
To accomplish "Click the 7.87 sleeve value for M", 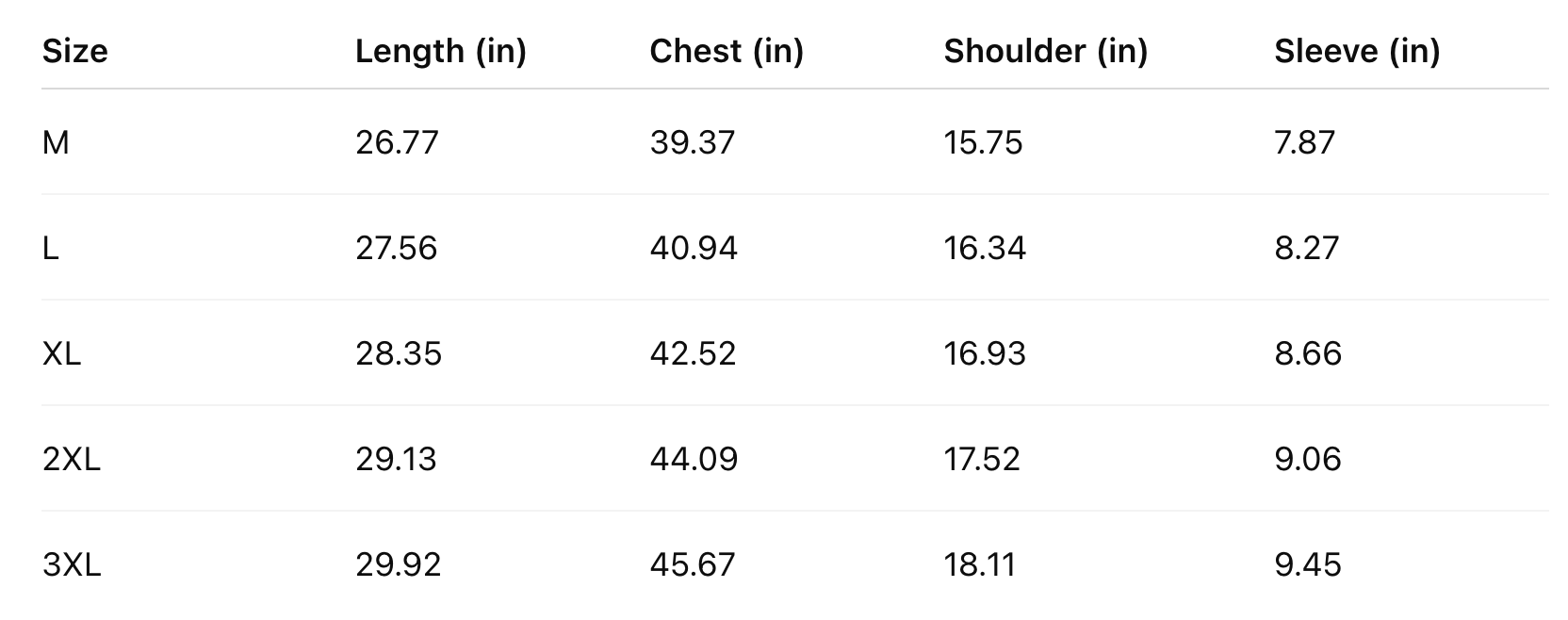I will click(x=1304, y=142).
